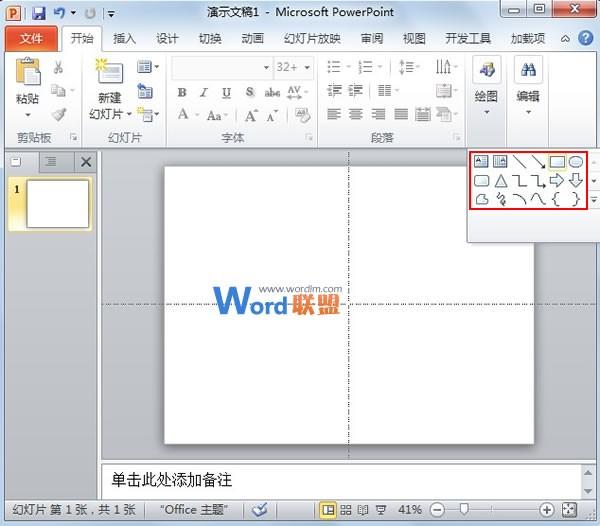Click the New Slide icon

click(110, 71)
